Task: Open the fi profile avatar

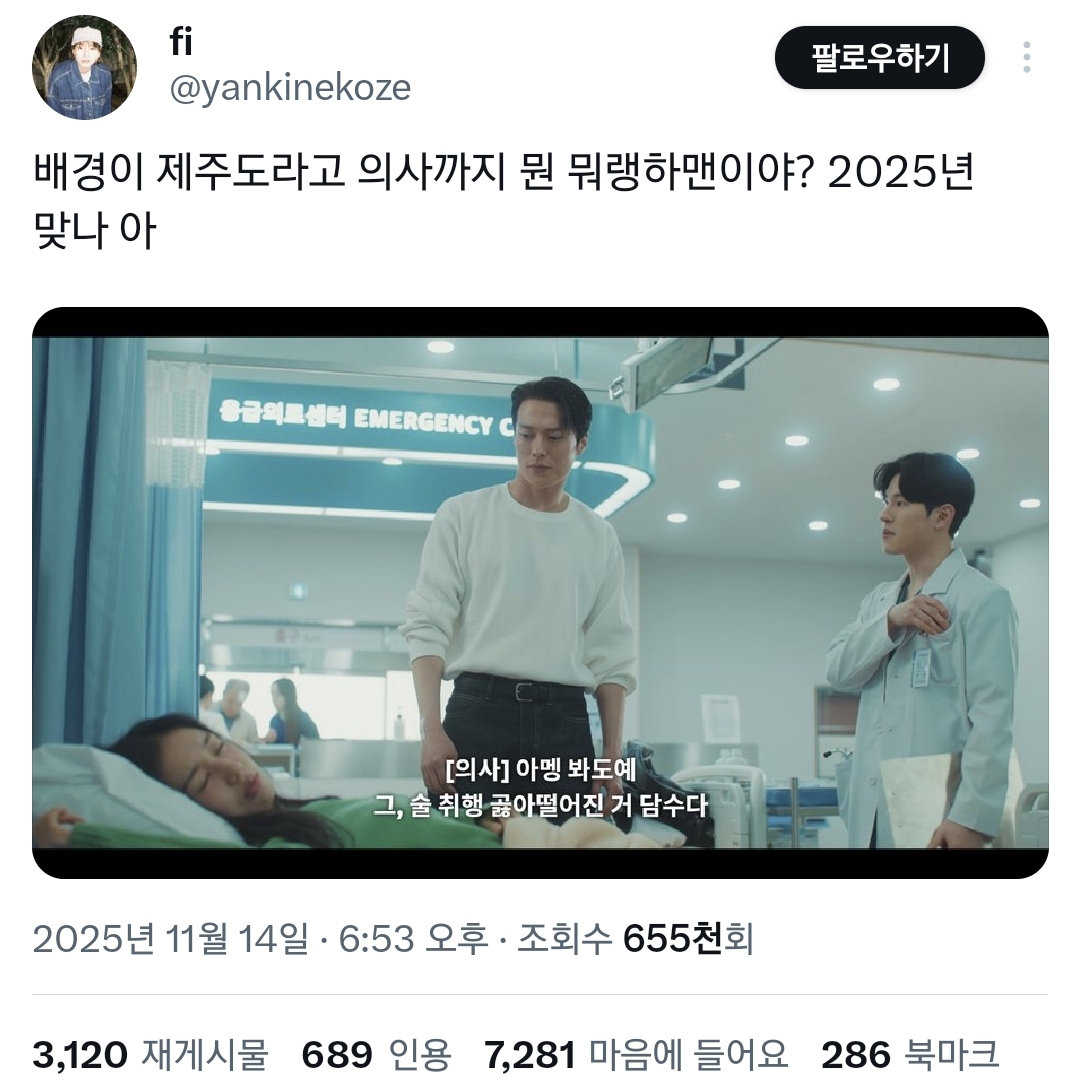Action: (84, 67)
